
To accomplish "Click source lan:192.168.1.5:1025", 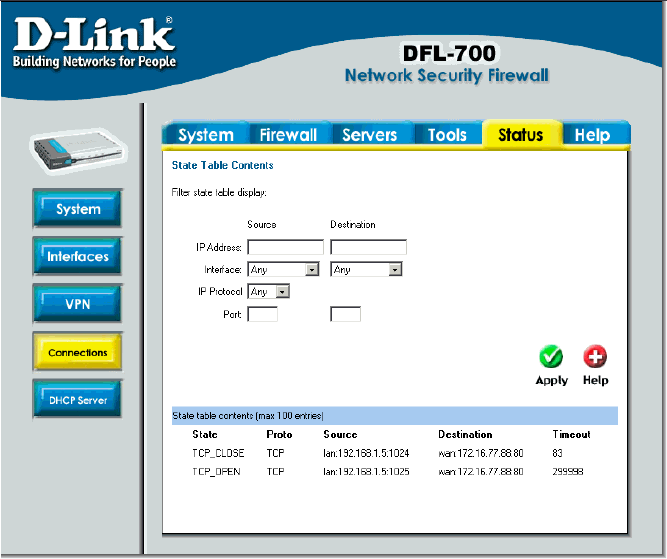I will [x=366, y=472].
